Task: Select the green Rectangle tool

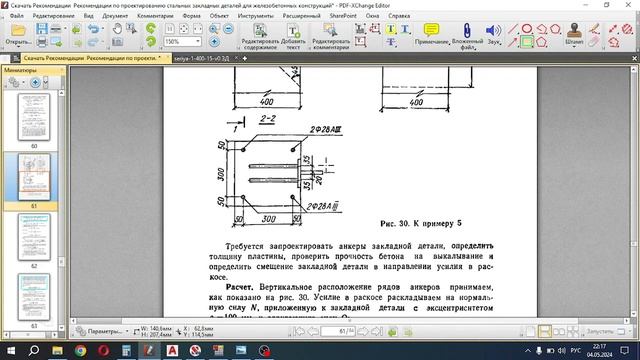Action: (x=527, y=42)
